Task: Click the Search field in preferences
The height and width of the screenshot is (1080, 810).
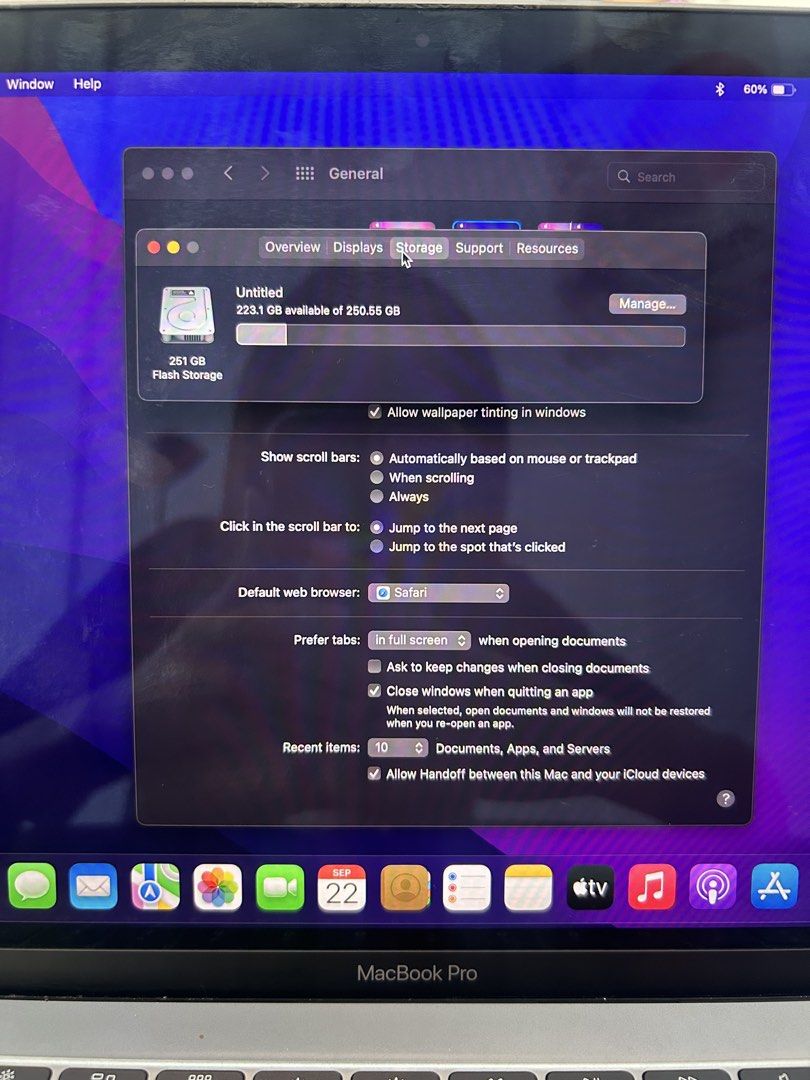Action: [686, 176]
